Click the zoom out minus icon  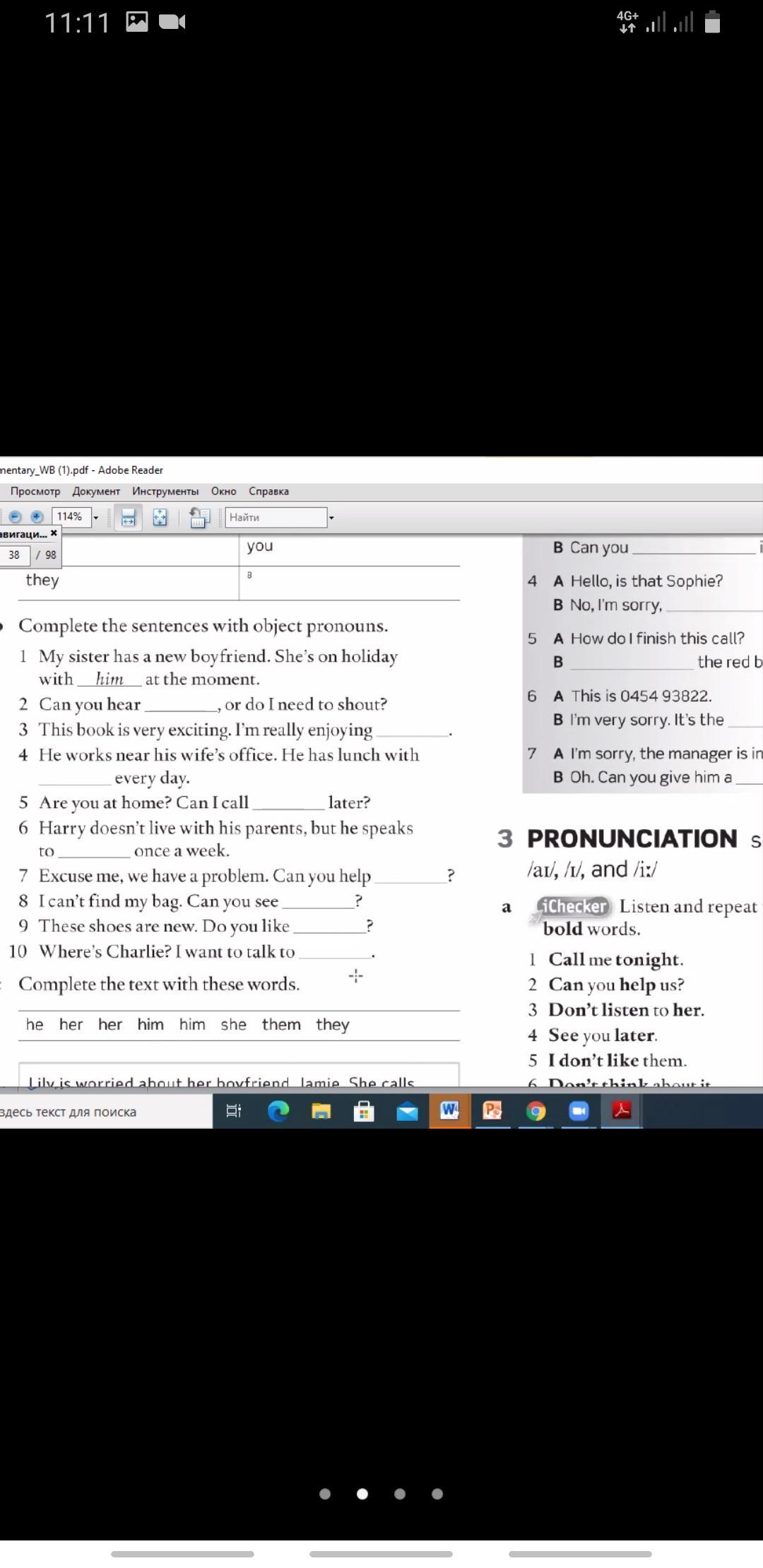[x=15, y=517]
